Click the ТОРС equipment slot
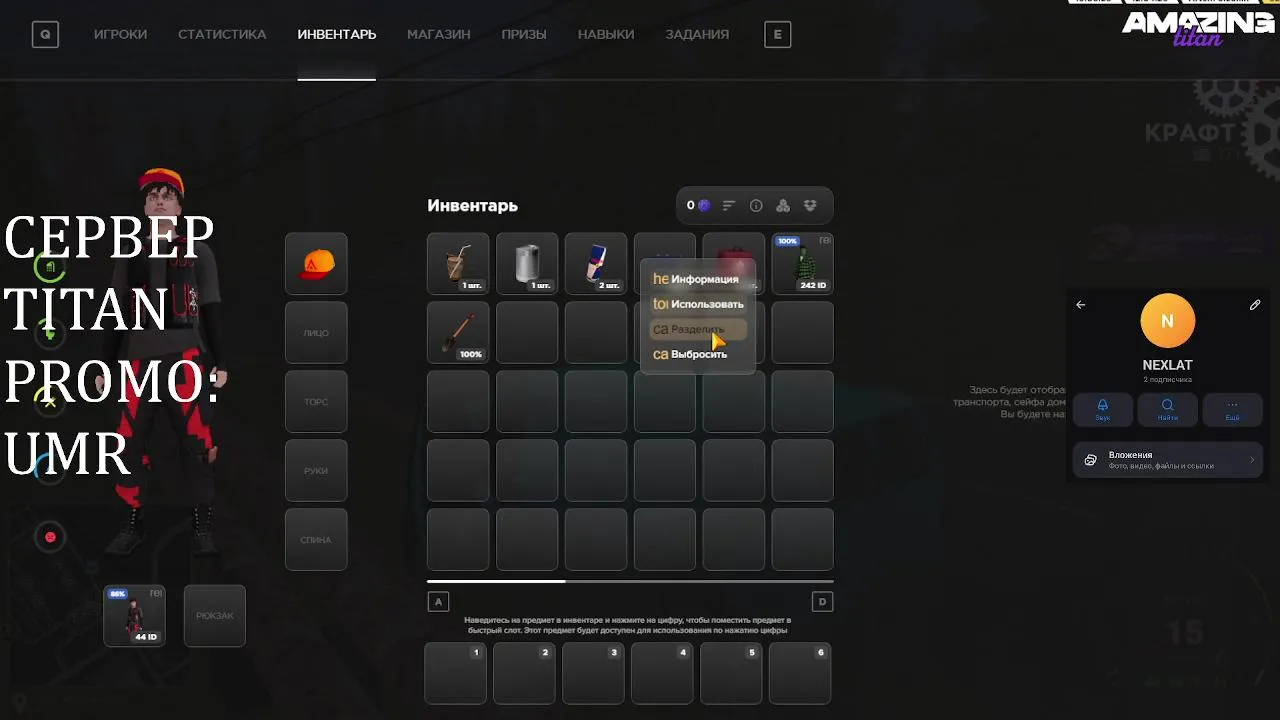This screenshot has width=1280, height=720. pos(316,402)
